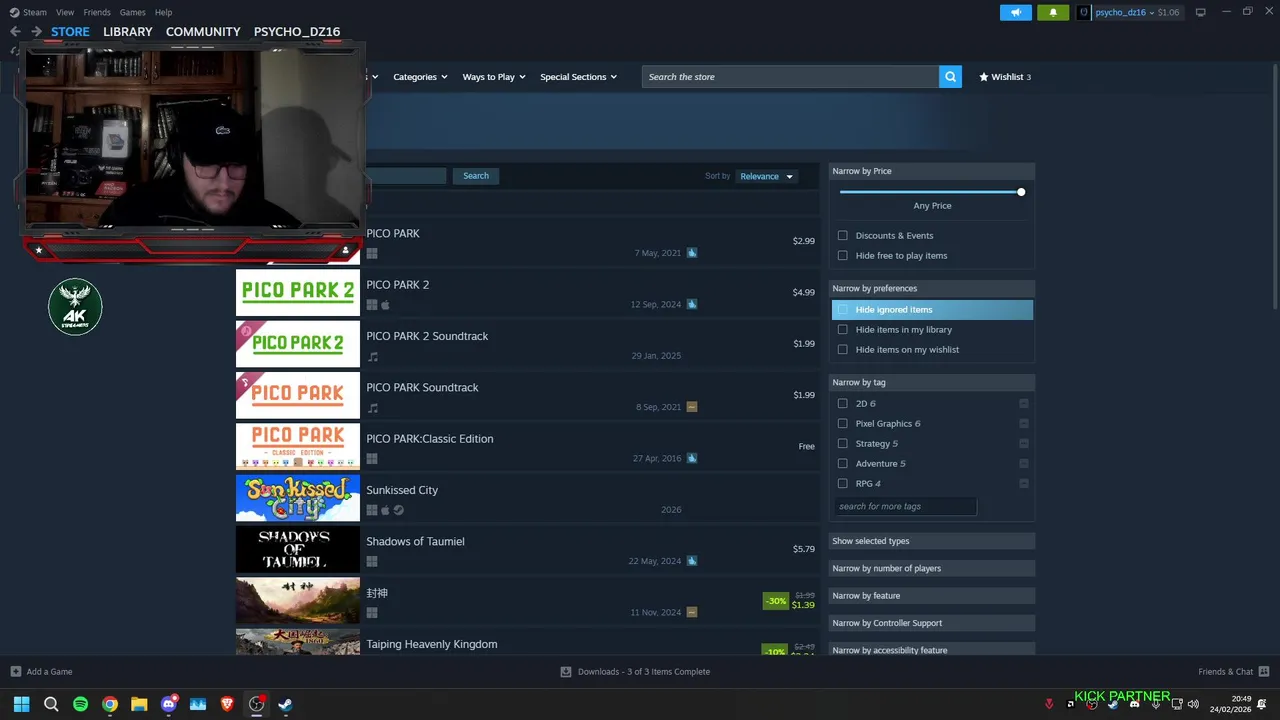
Task: Open the View menu
Action: [x=65, y=12]
